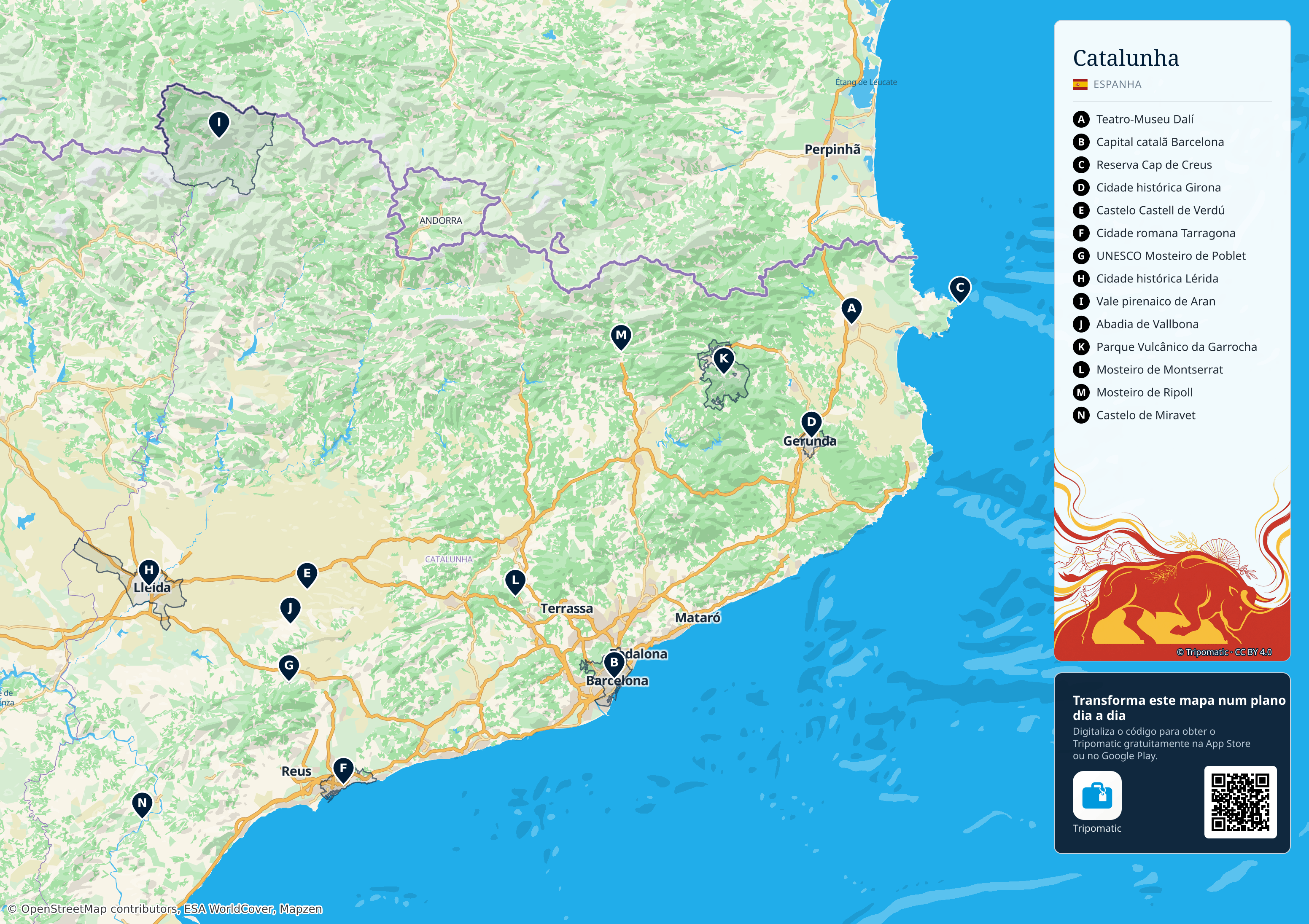Click legend badge C beside Reserva Cap de Creus
The height and width of the screenshot is (924, 1309).
tap(1081, 165)
